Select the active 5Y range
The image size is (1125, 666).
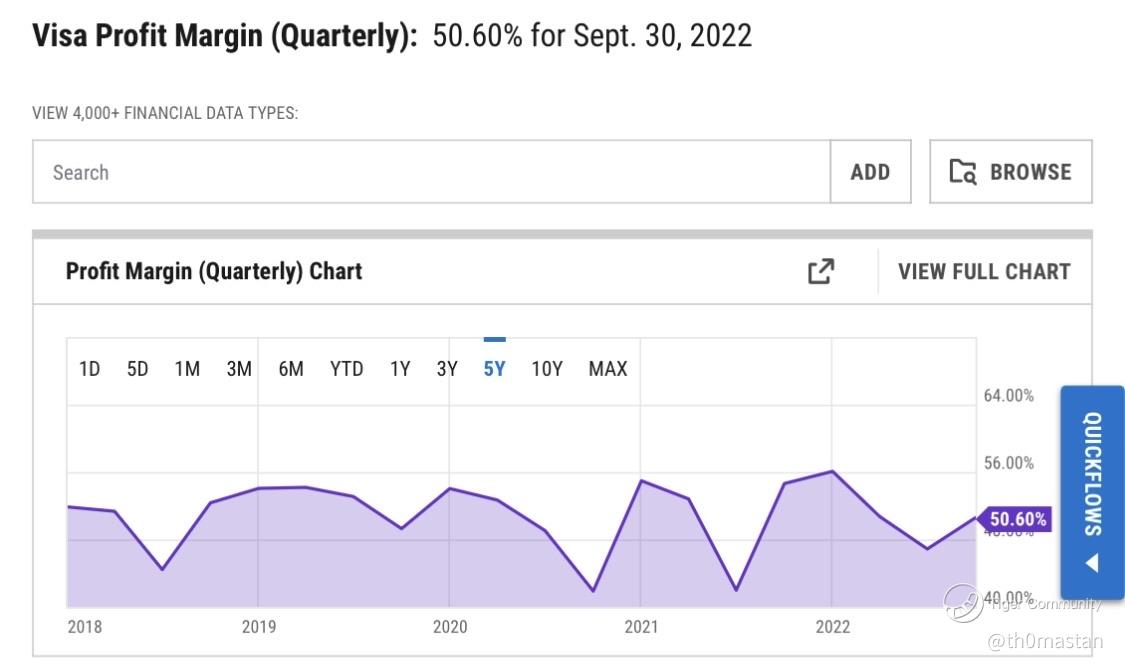[x=494, y=369]
